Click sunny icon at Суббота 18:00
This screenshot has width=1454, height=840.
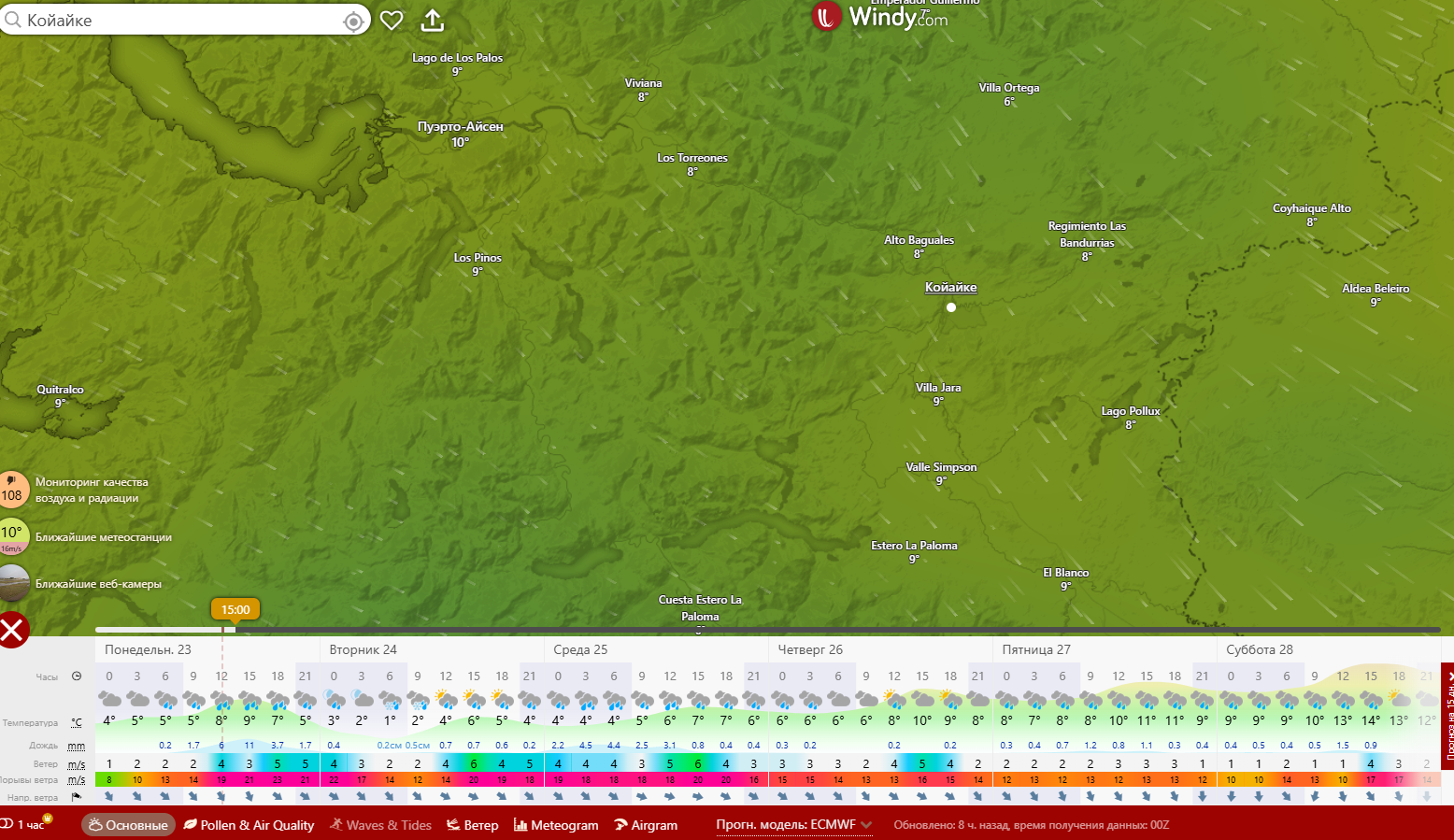(x=1399, y=699)
